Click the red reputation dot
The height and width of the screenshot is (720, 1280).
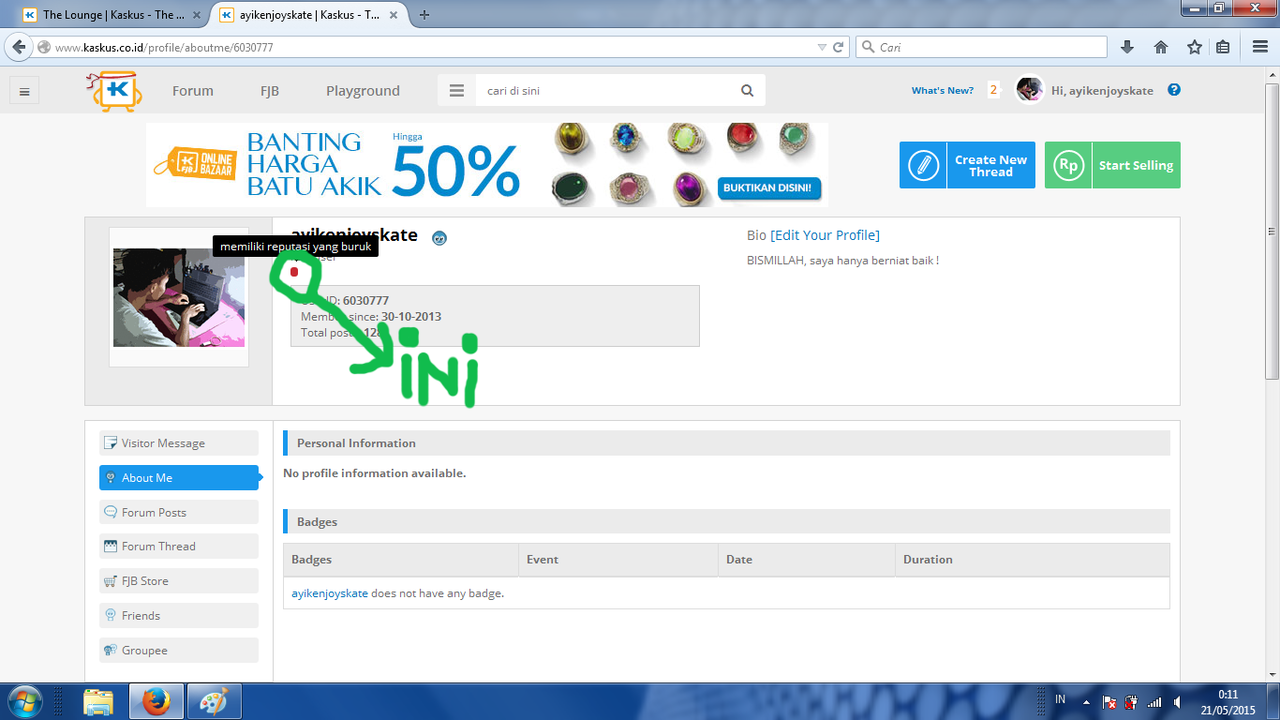(294, 272)
